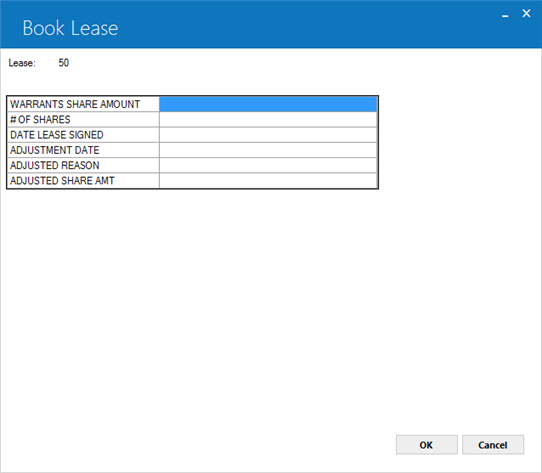The width and height of the screenshot is (542, 473).
Task: Select the WARRANTS SHARE AMOUNT row label
Action: coord(83,104)
